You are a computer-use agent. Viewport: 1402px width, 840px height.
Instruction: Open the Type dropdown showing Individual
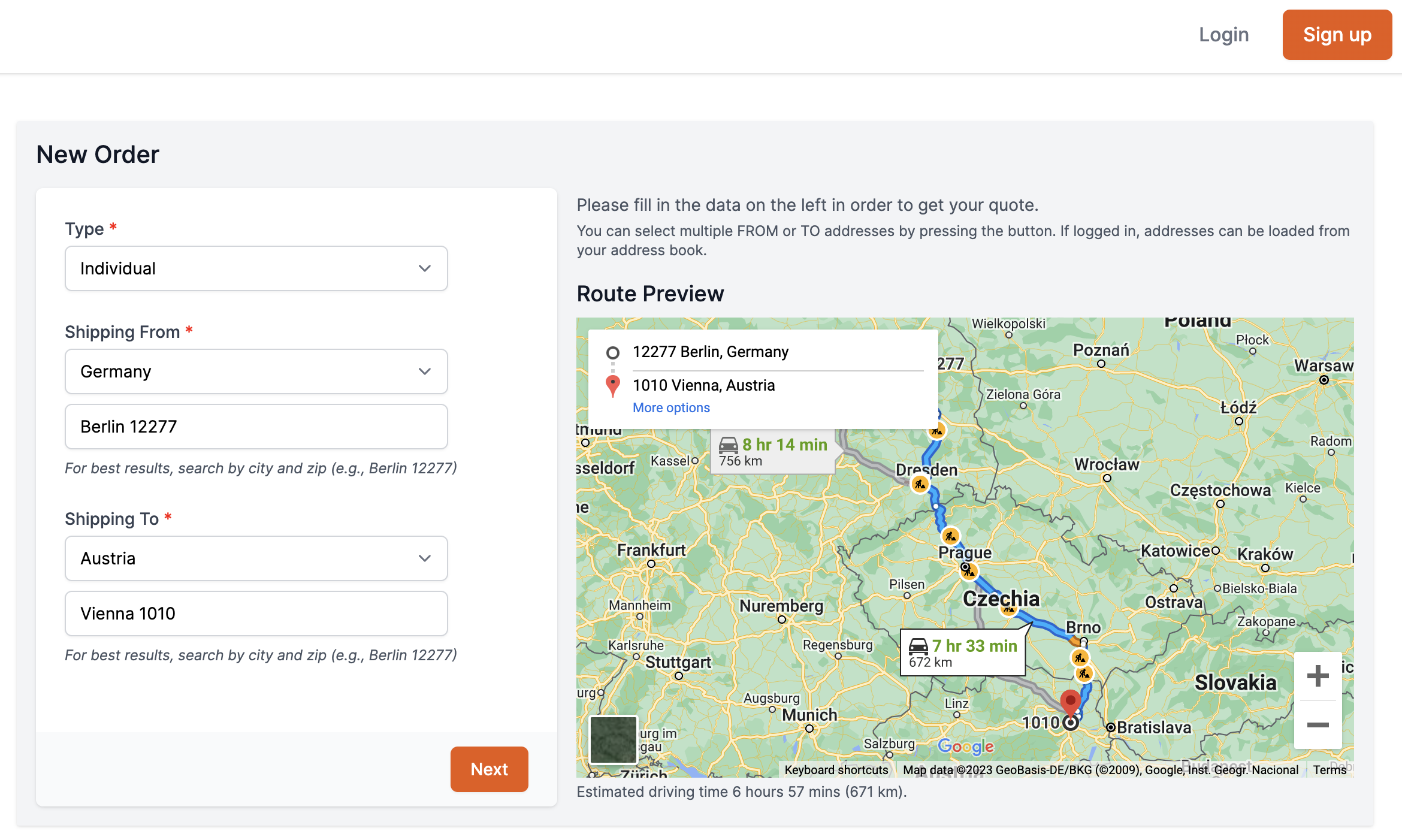256,268
